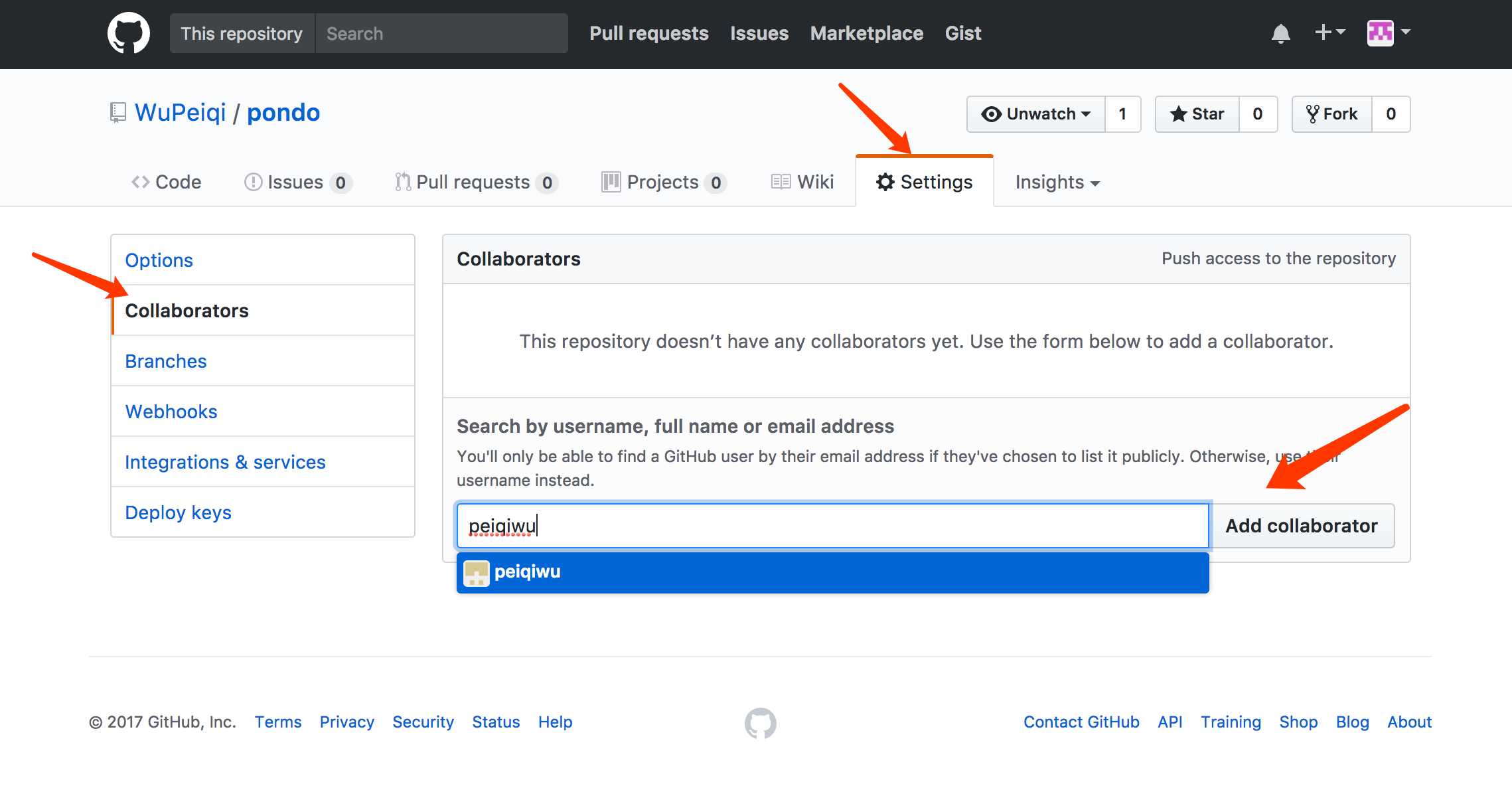Open the notifications bell icon

(x=1280, y=33)
